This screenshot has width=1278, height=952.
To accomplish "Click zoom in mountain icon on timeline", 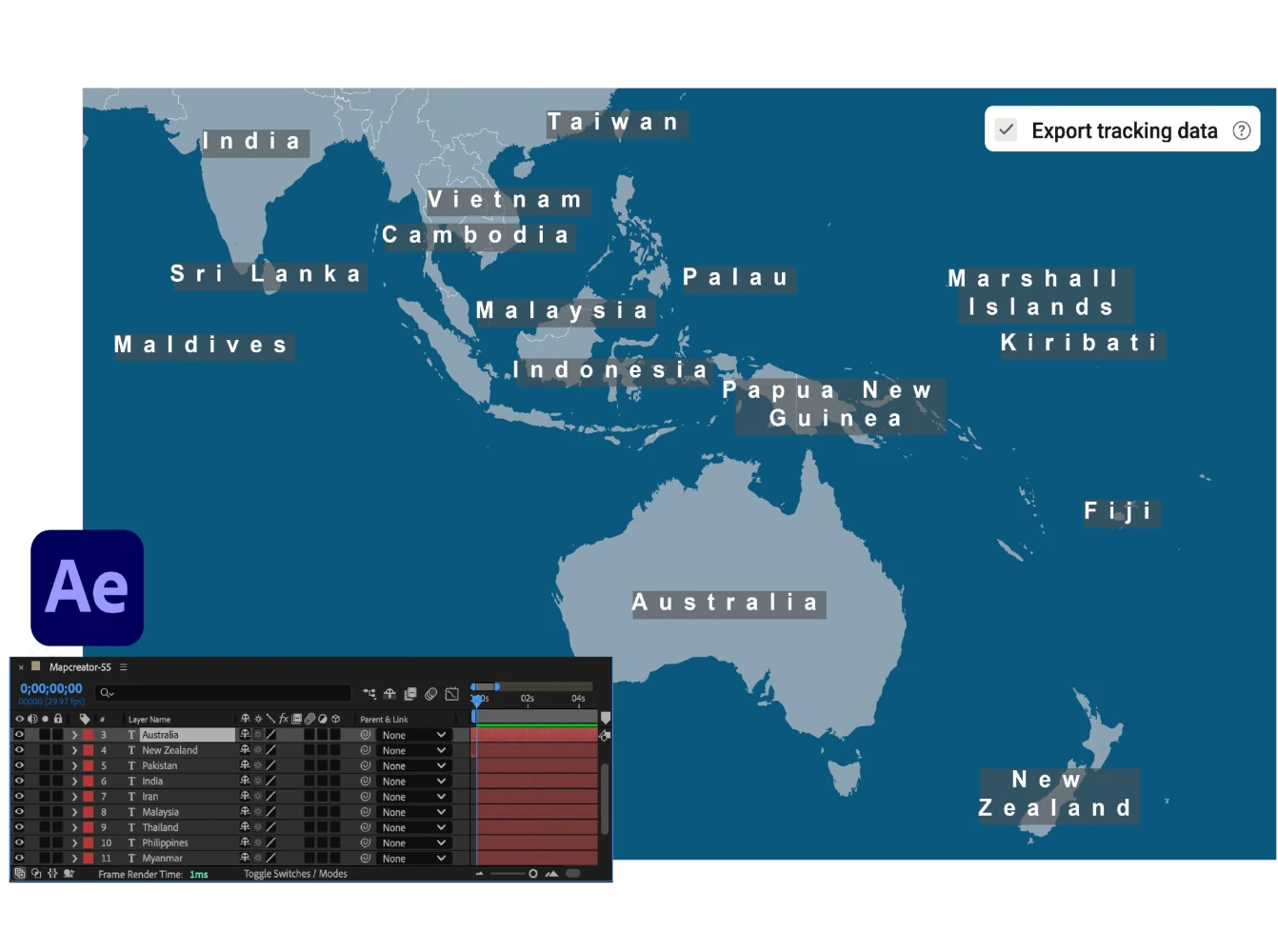I will [x=551, y=873].
